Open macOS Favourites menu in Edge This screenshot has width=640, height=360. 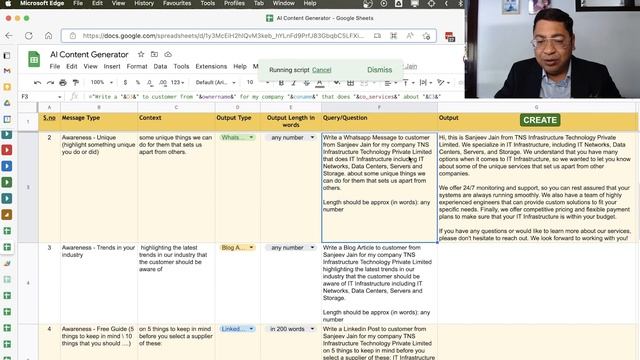click(x=177, y=3)
